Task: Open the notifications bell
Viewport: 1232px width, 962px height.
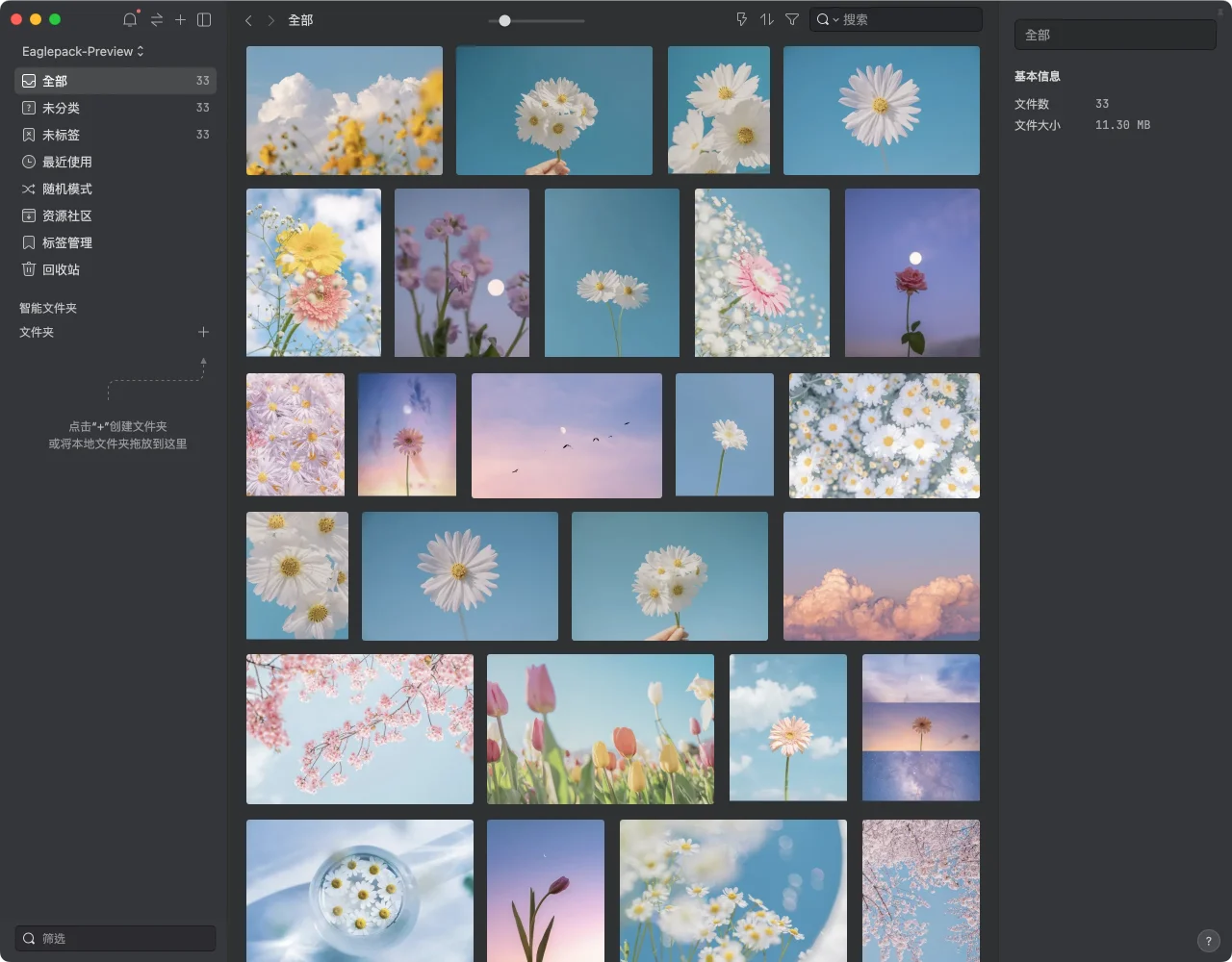Action: tap(130, 19)
